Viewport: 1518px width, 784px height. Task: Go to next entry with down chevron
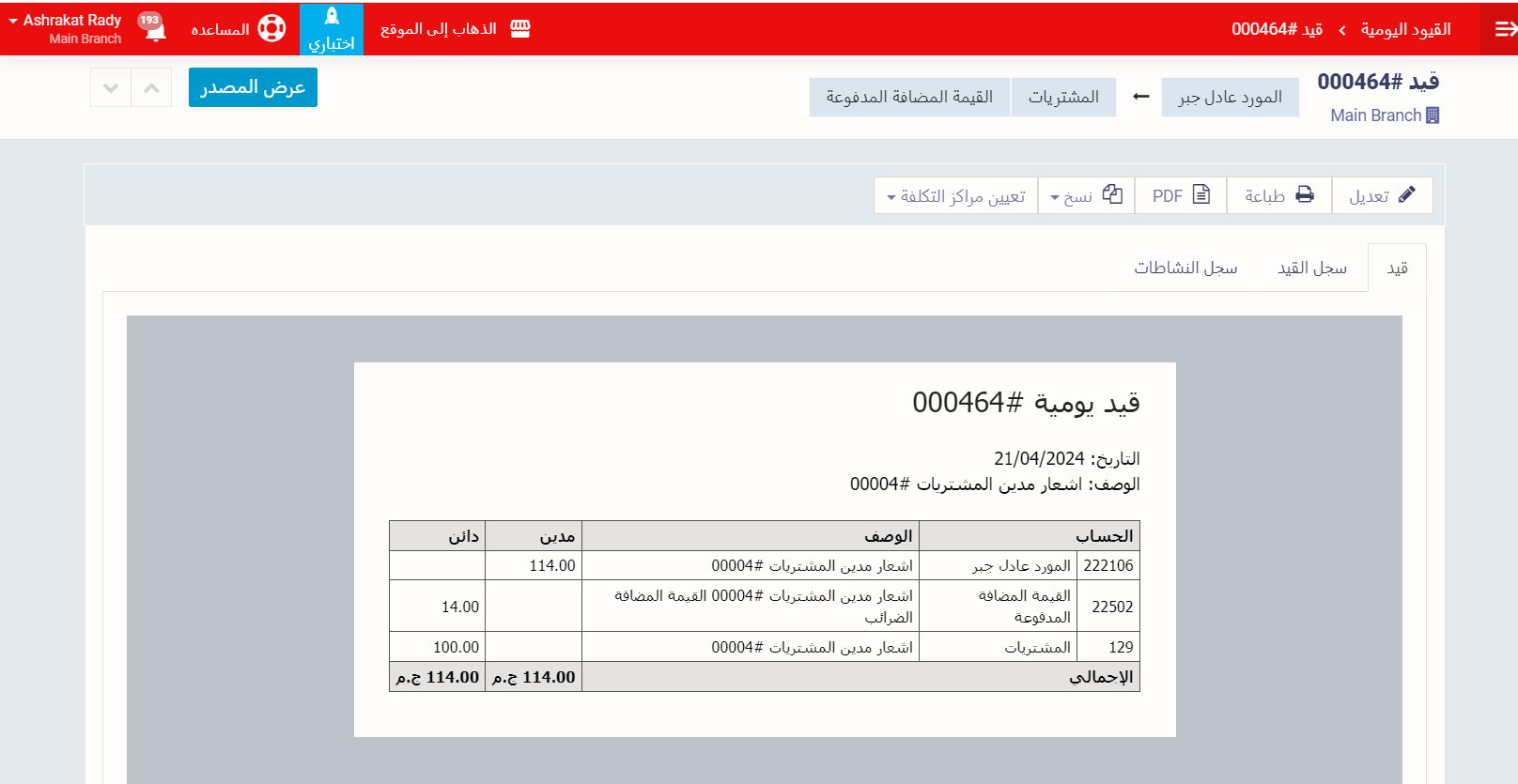click(x=111, y=87)
